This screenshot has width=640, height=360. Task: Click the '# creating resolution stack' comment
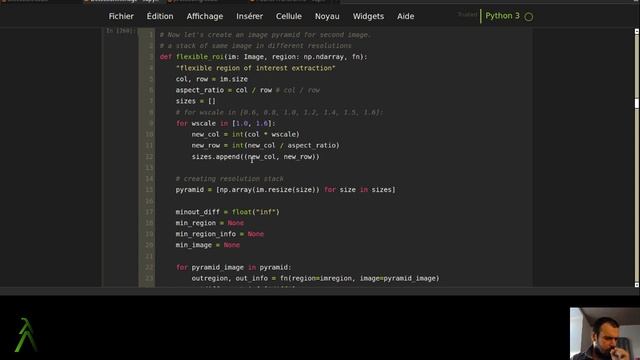point(229,179)
